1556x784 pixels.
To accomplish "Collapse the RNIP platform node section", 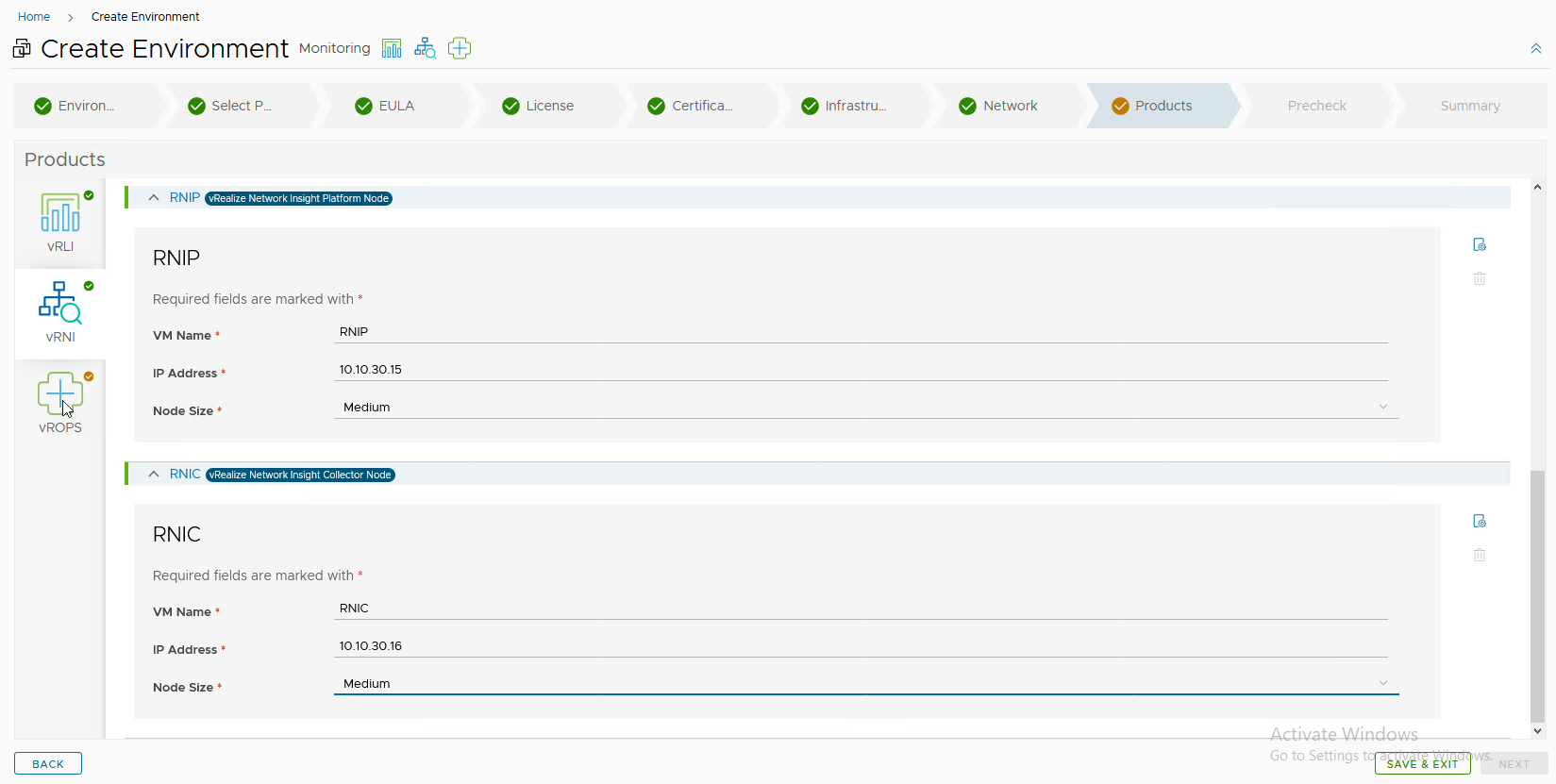I will pos(154,198).
